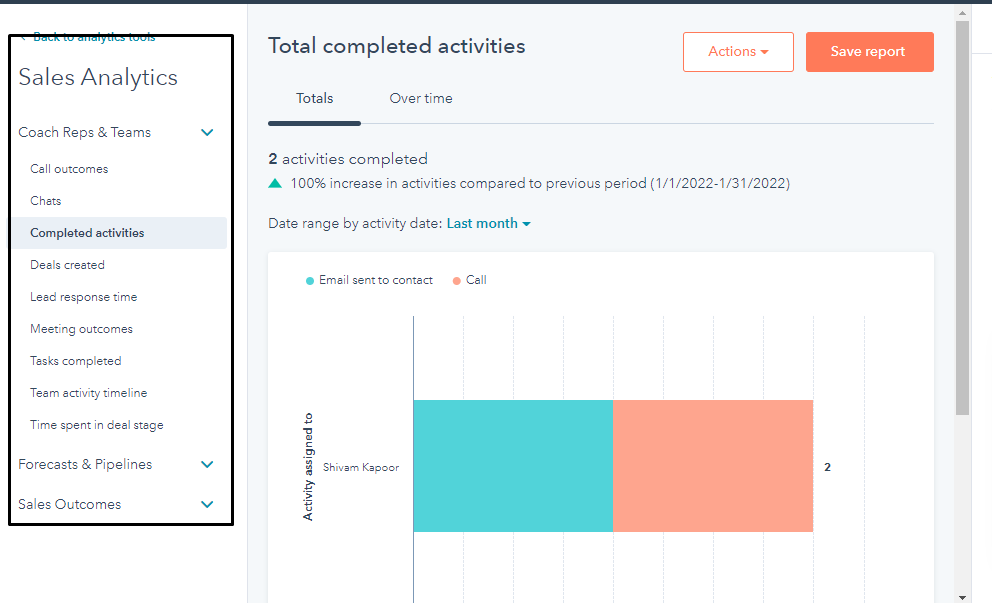This screenshot has height=603, width=992.
Task: Select Deals created in sidebar
Action: 67,264
